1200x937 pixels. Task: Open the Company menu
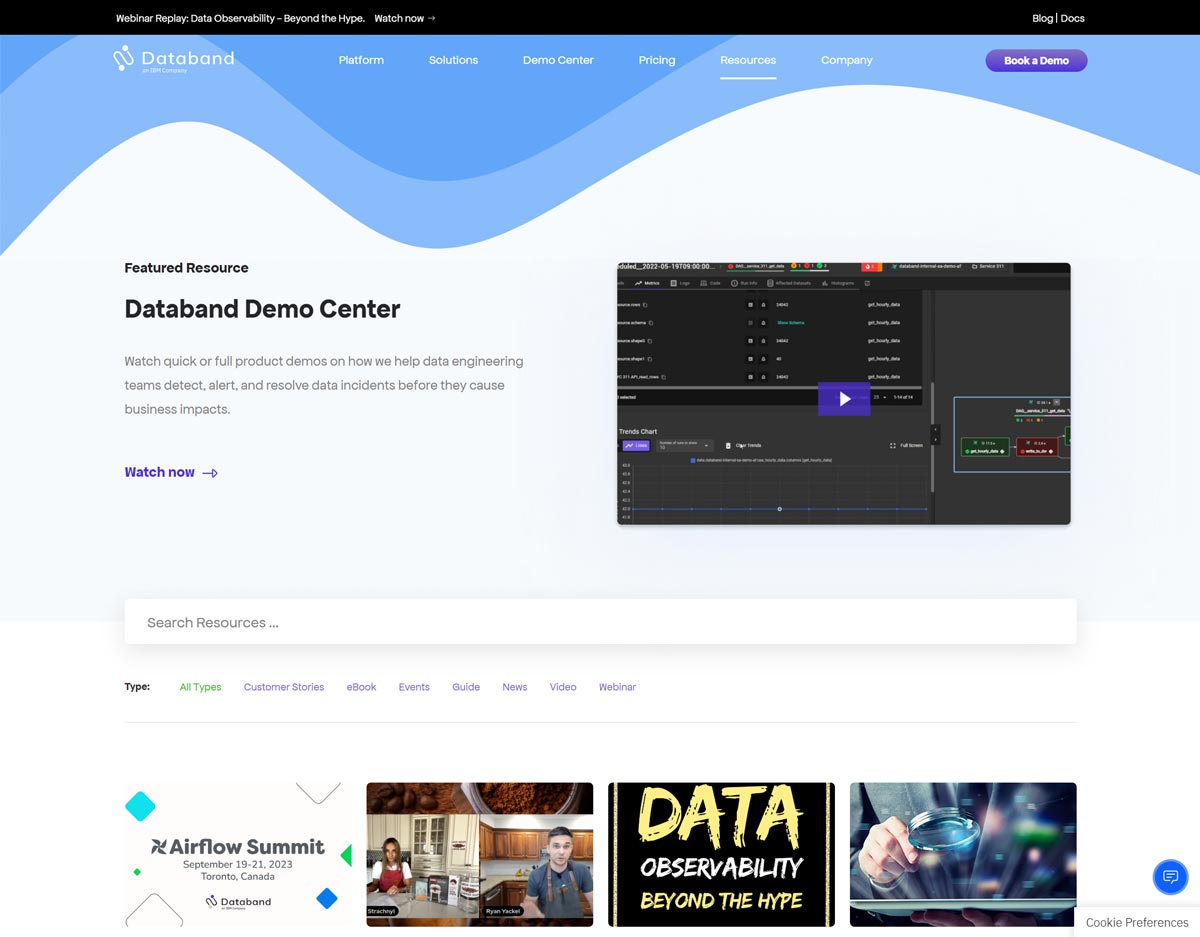pos(847,60)
